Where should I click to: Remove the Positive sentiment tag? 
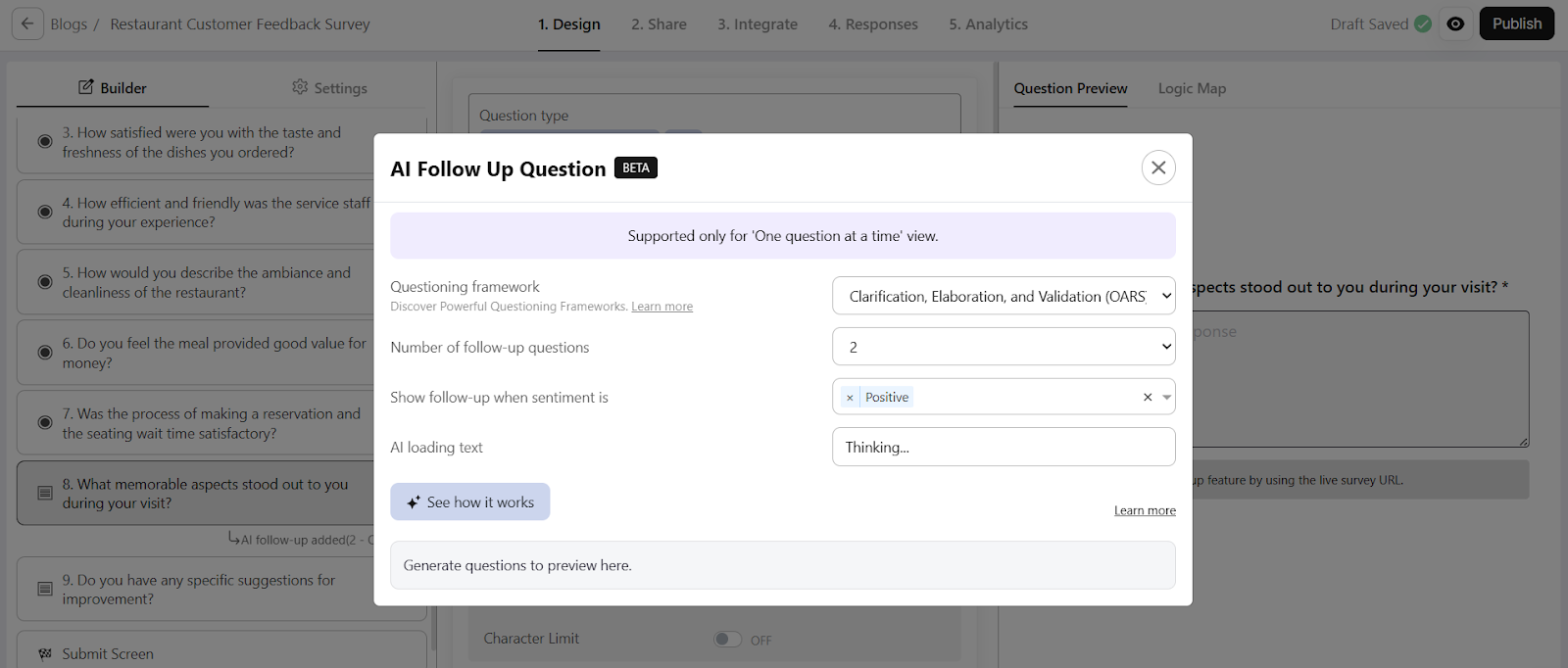point(850,398)
